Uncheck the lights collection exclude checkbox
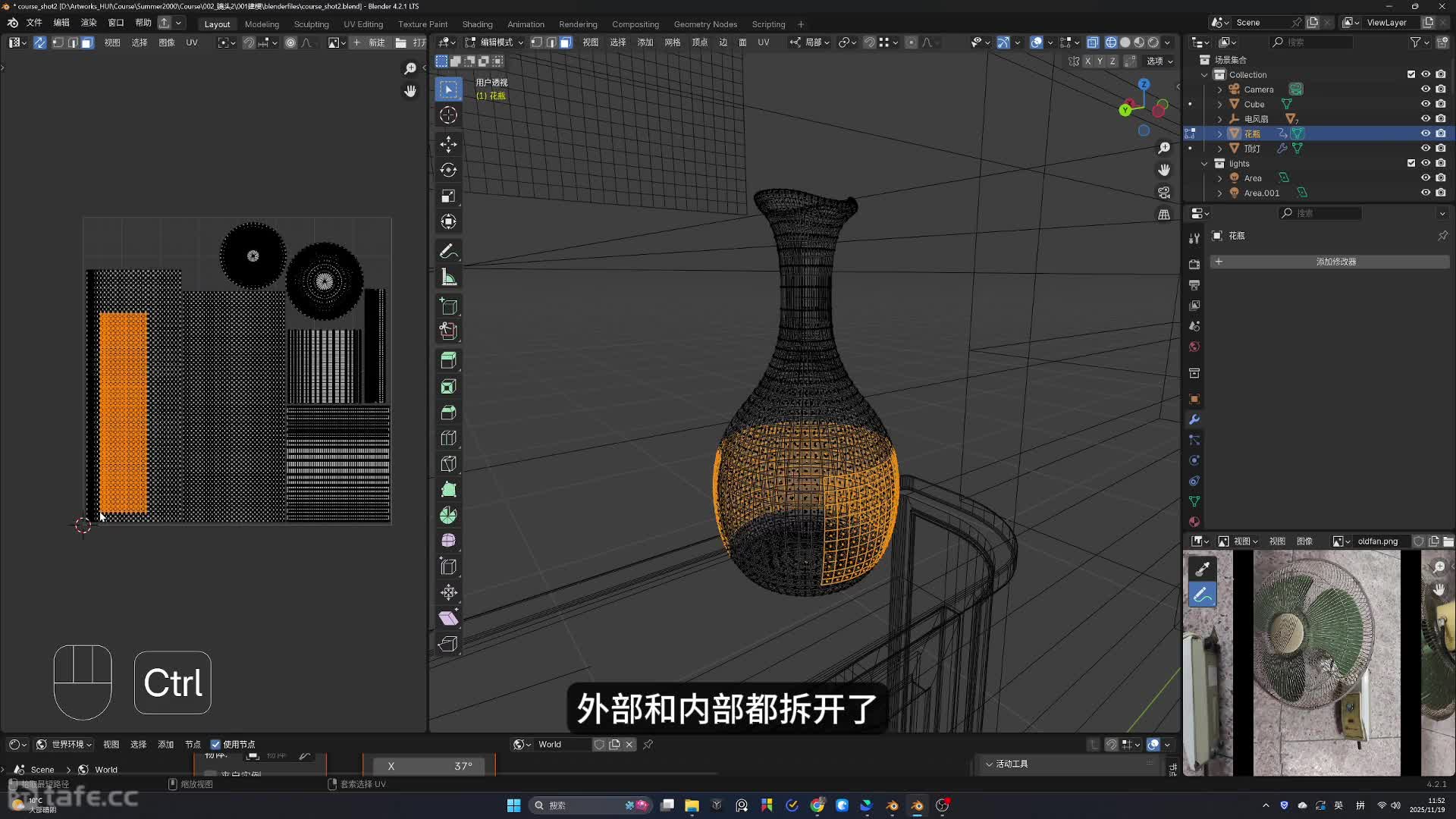This screenshot has height=819, width=1456. 1411,163
